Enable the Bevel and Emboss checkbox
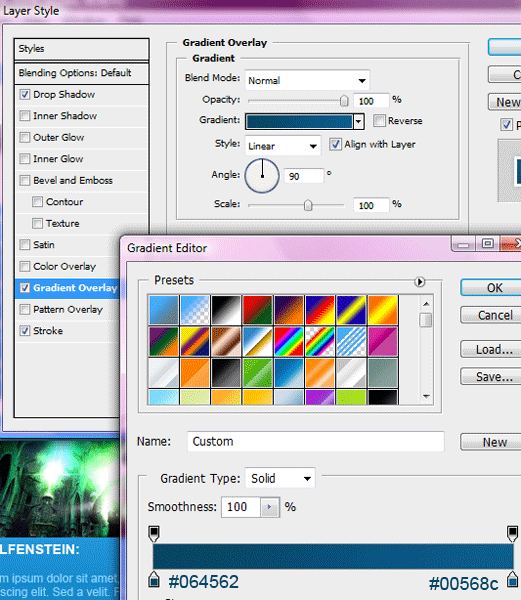Image resolution: width=521 pixels, height=600 pixels. pos(25,180)
